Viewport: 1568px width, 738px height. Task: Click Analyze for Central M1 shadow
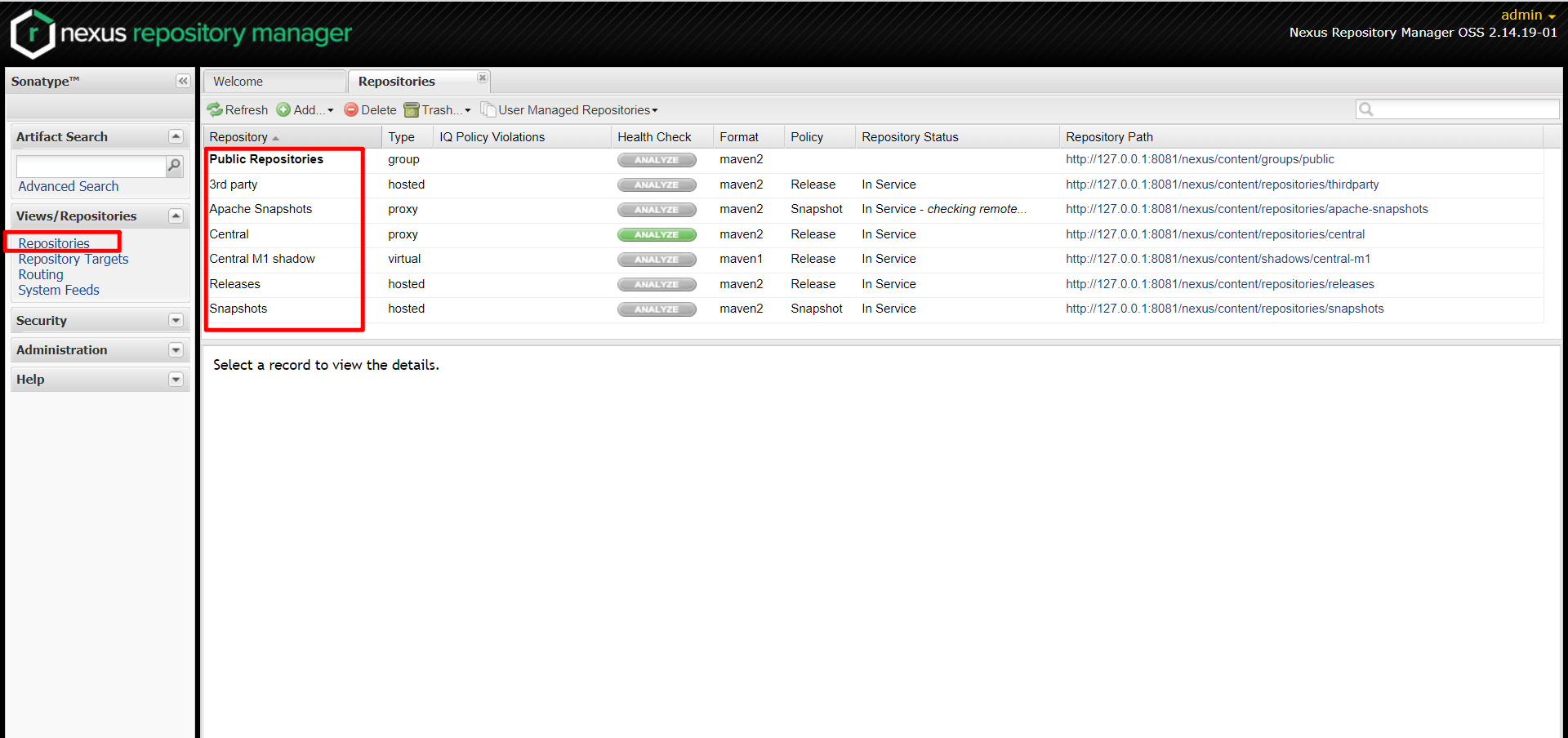[x=657, y=260]
